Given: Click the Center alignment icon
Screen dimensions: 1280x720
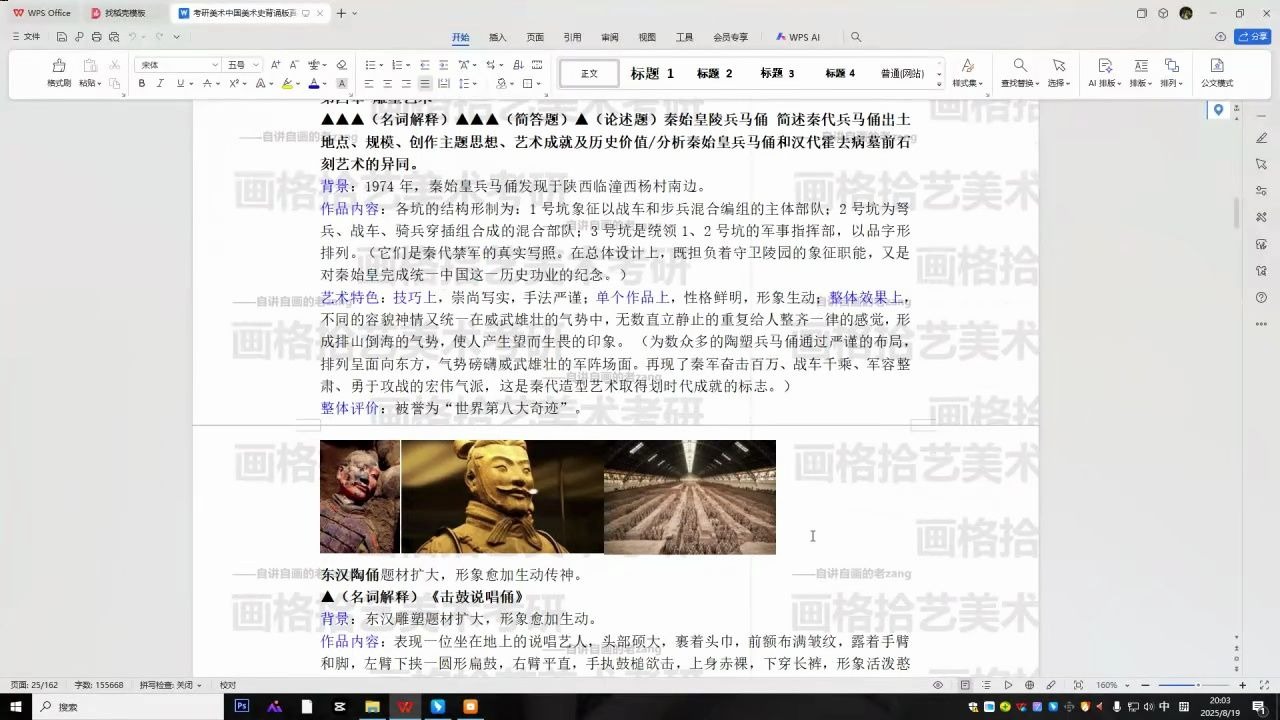Looking at the screenshot, I should tap(388, 84).
